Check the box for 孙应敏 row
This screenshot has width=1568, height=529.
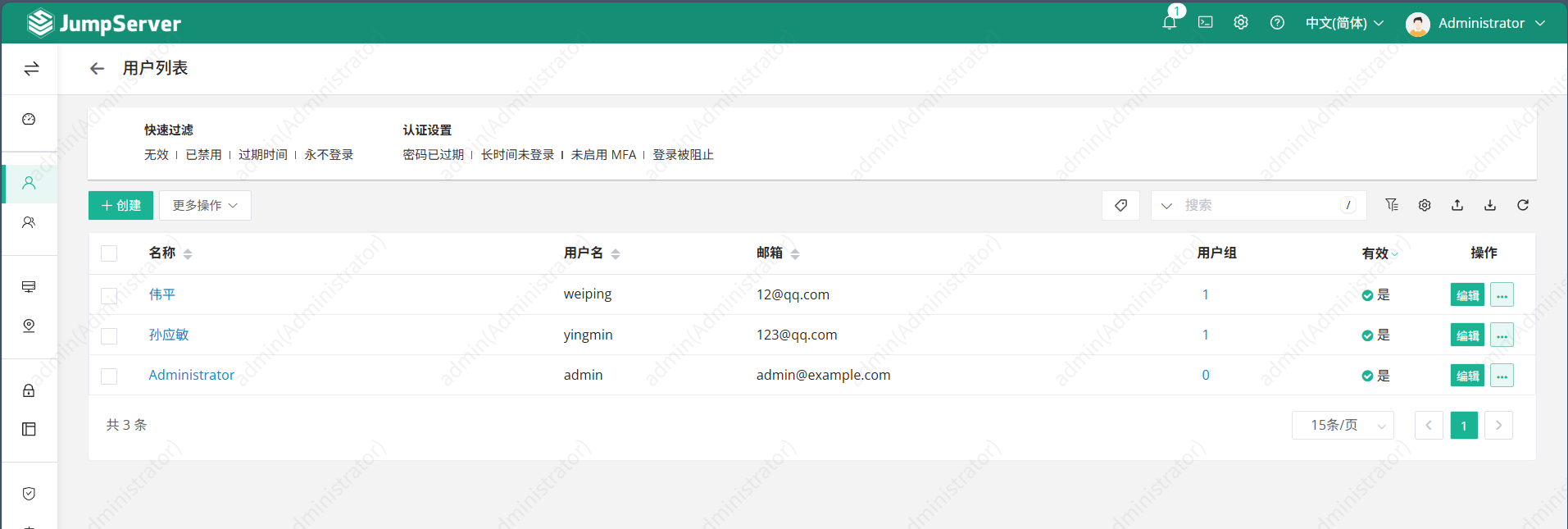[109, 335]
